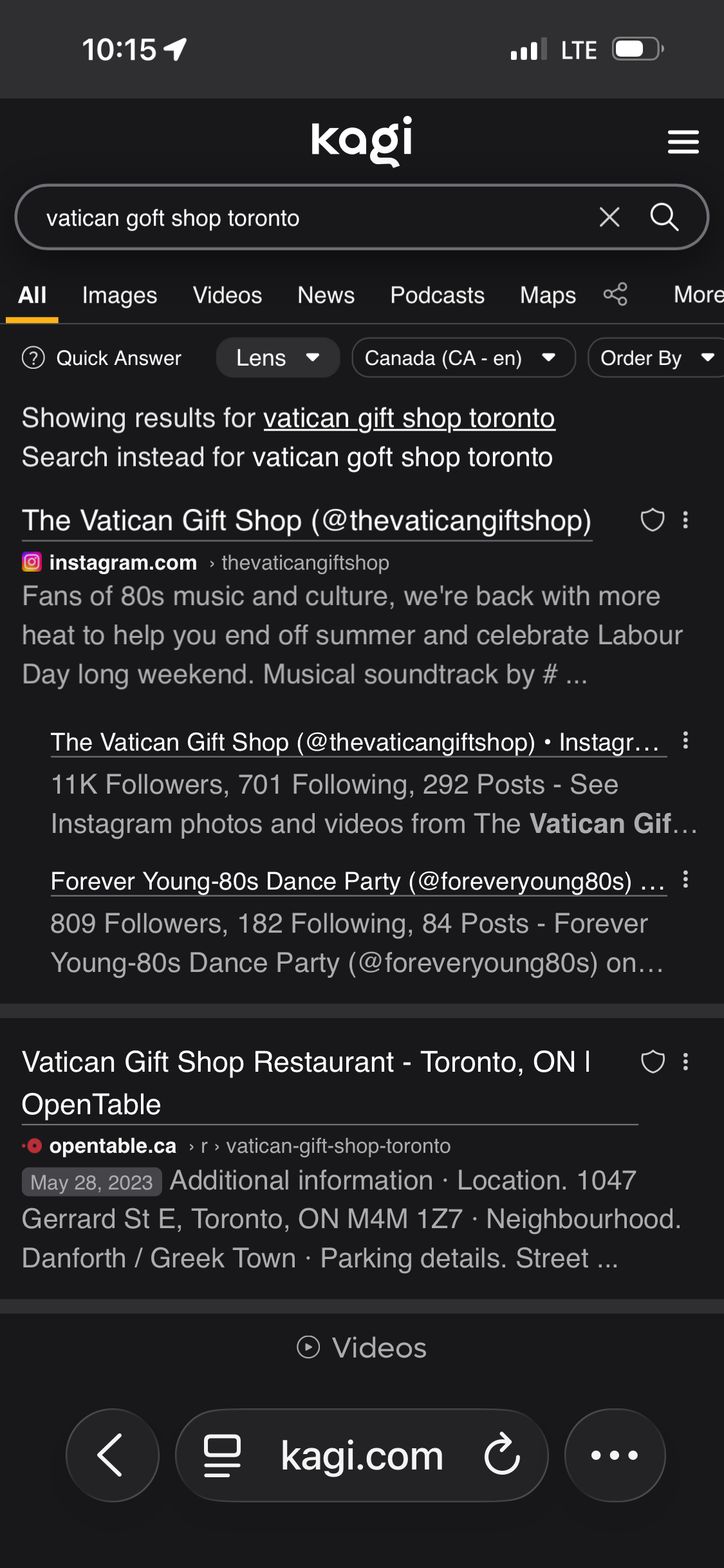Open browser more options ellipsis button
The image size is (724, 1568).
click(x=615, y=1455)
